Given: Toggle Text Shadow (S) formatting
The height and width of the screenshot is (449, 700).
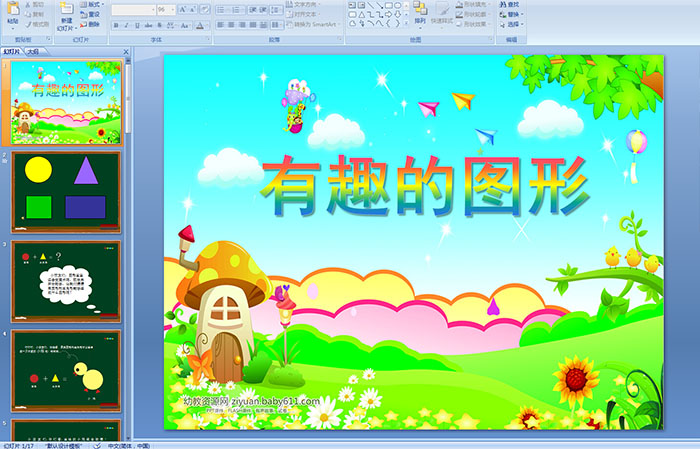Looking at the screenshot, I should pyautogui.click(x=160, y=25).
